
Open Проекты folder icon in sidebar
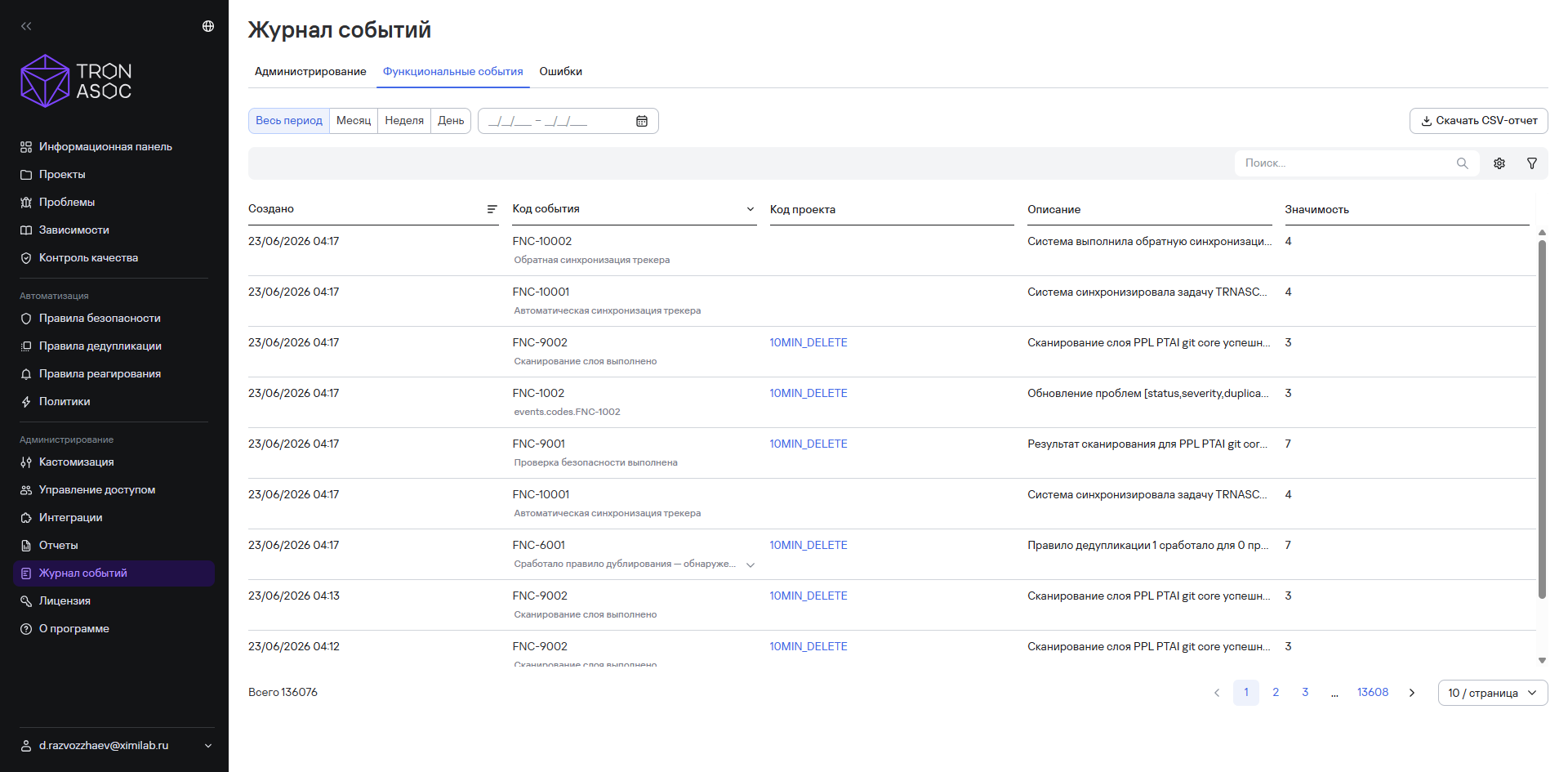[x=26, y=175]
